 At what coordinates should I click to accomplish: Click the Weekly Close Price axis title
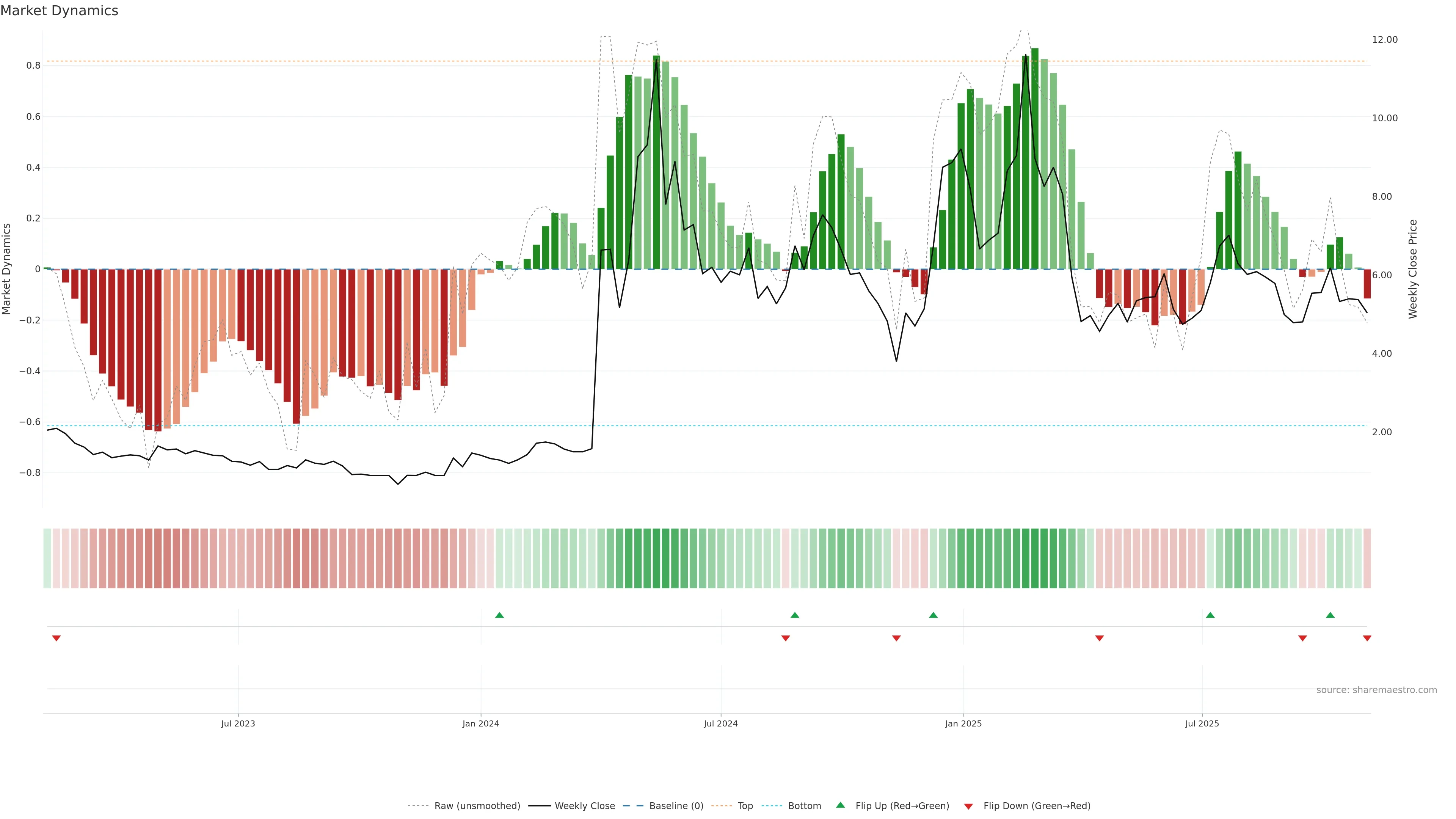pos(1412,269)
